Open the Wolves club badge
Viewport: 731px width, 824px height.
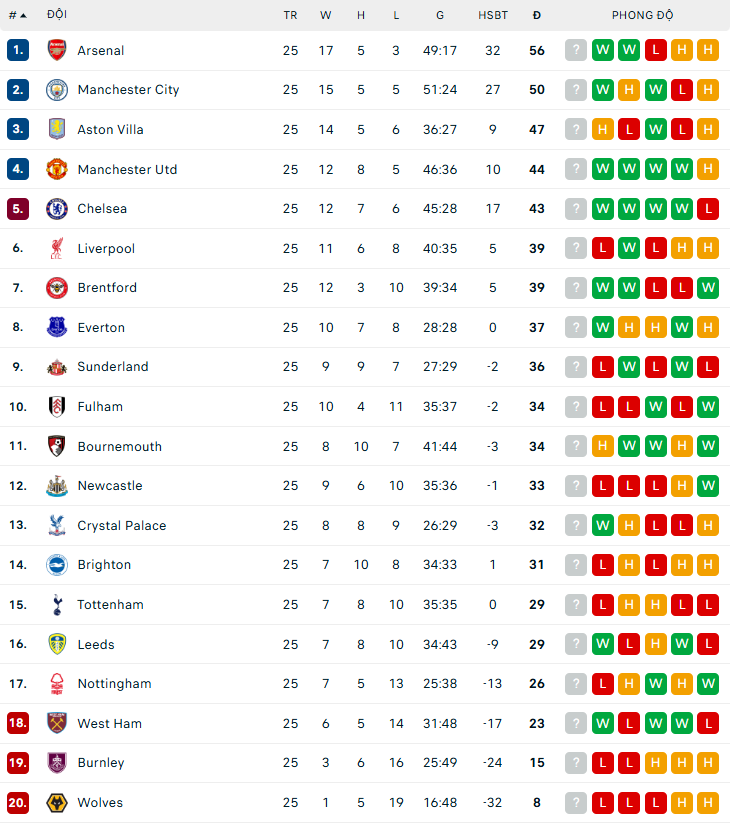click(56, 803)
